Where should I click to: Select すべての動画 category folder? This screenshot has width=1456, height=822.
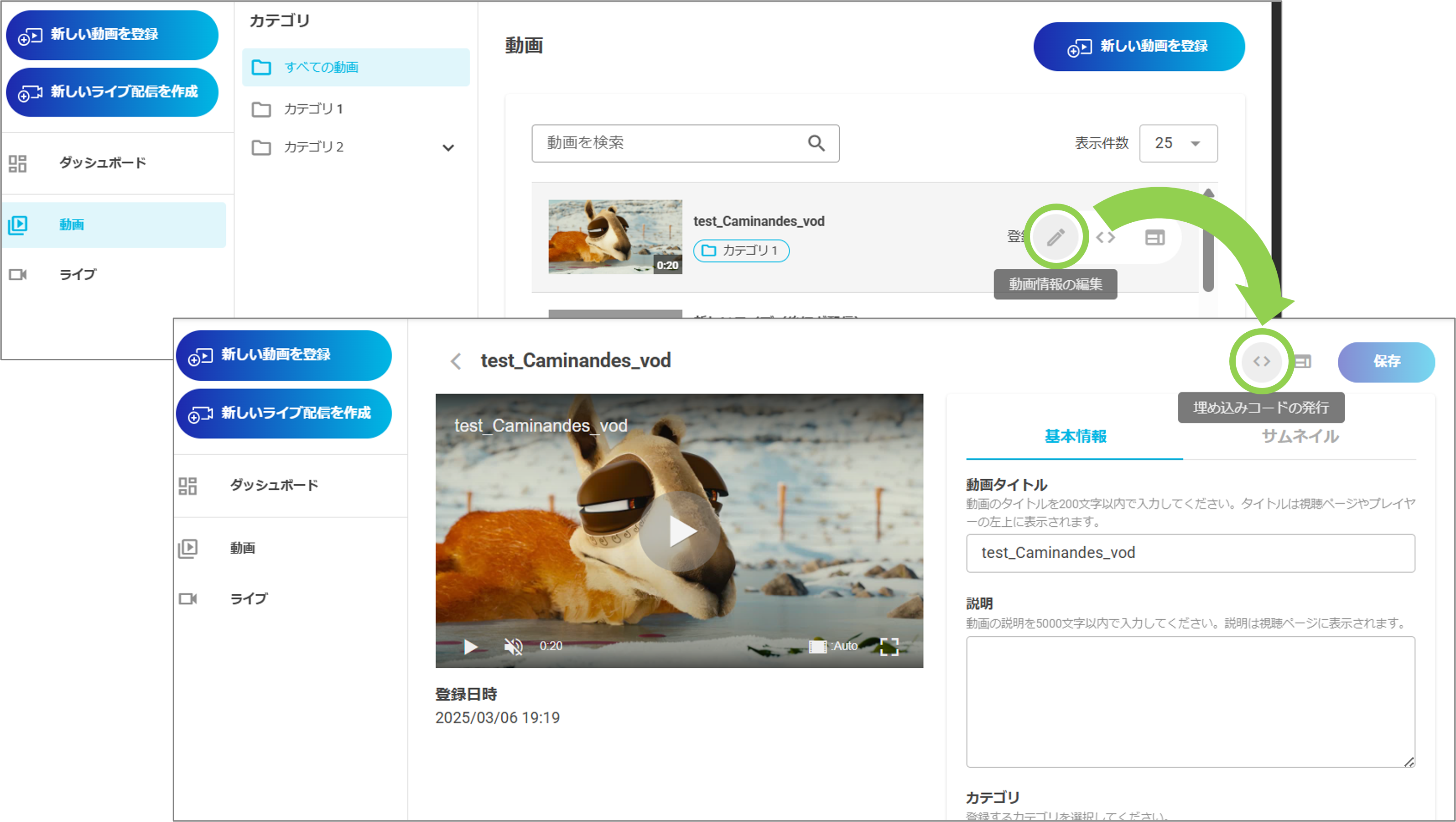tap(355, 68)
